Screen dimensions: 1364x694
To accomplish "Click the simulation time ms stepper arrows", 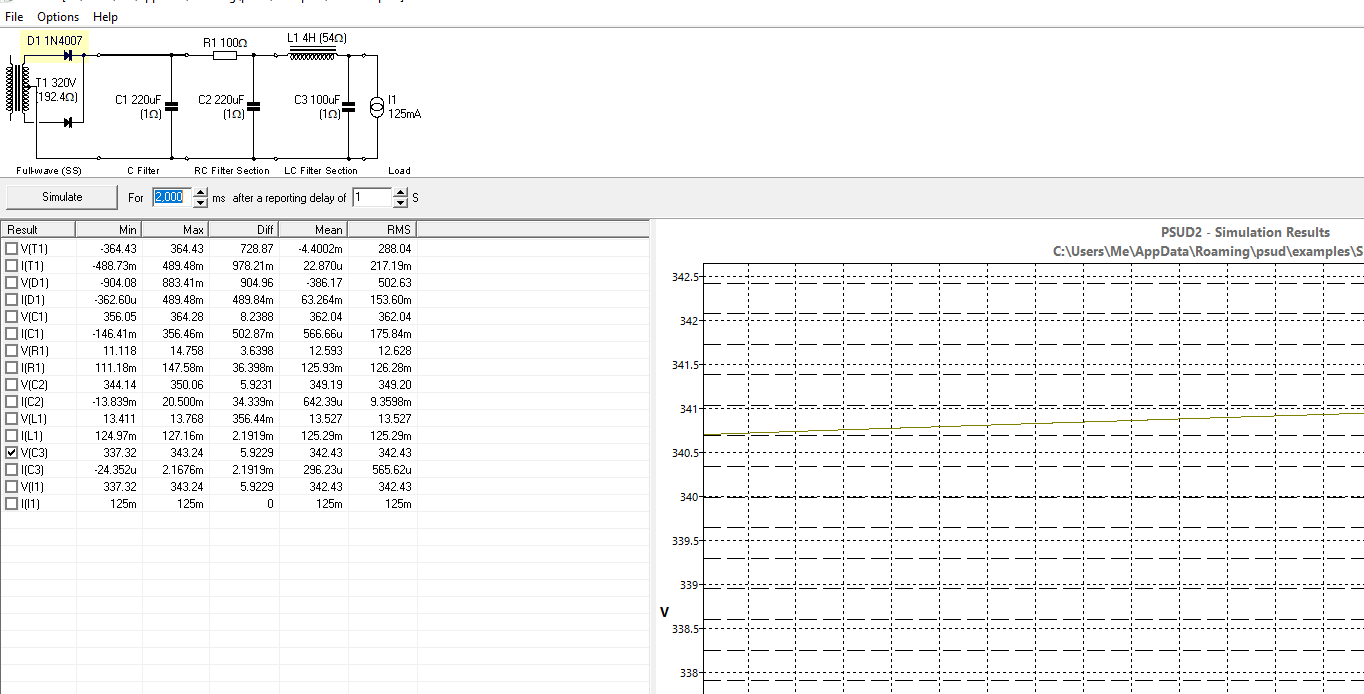I will pyautogui.click(x=201, y=198).
